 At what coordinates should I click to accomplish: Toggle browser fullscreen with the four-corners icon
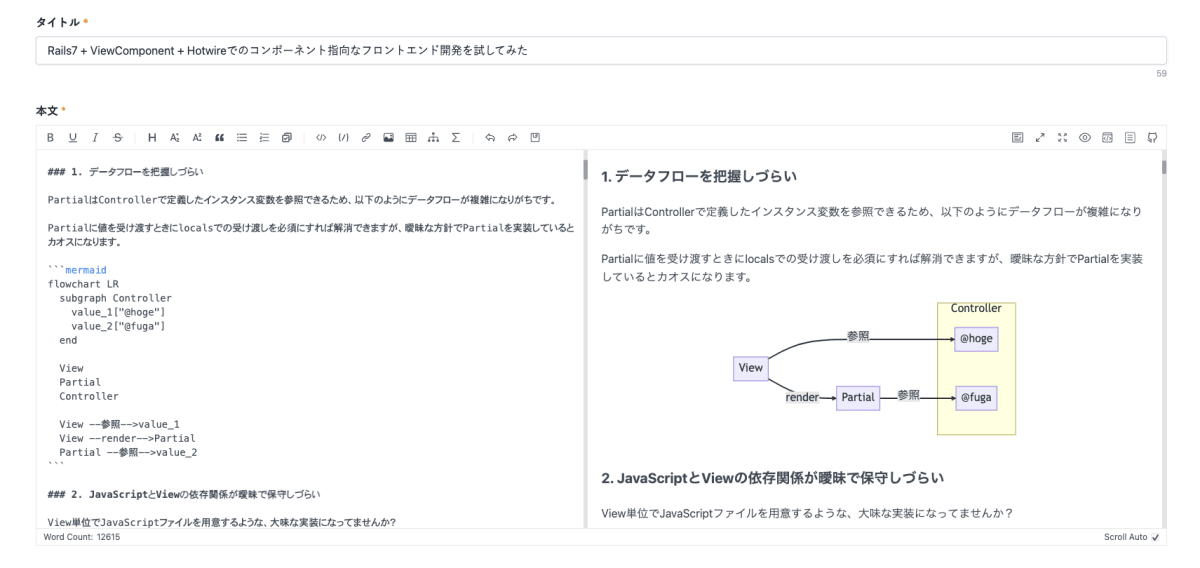point(1061,136)
